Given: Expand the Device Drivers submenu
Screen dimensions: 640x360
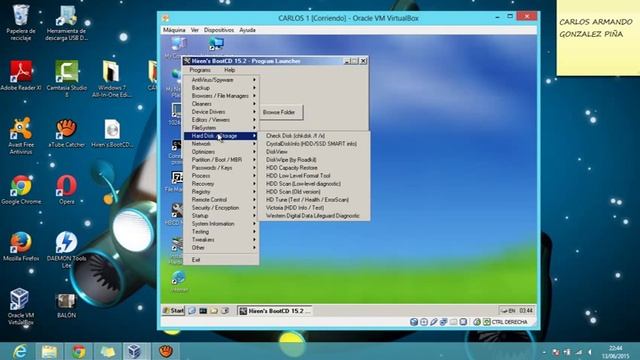Looking at the screenshot, I should [221, 111].
